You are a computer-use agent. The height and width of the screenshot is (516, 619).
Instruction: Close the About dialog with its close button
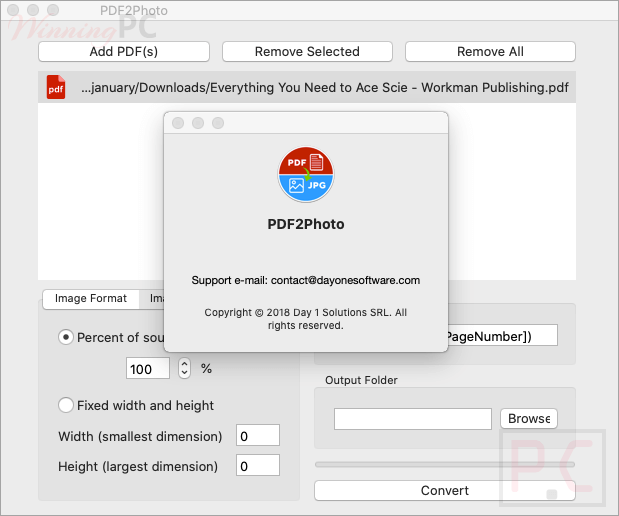click(x=178, y=123)
